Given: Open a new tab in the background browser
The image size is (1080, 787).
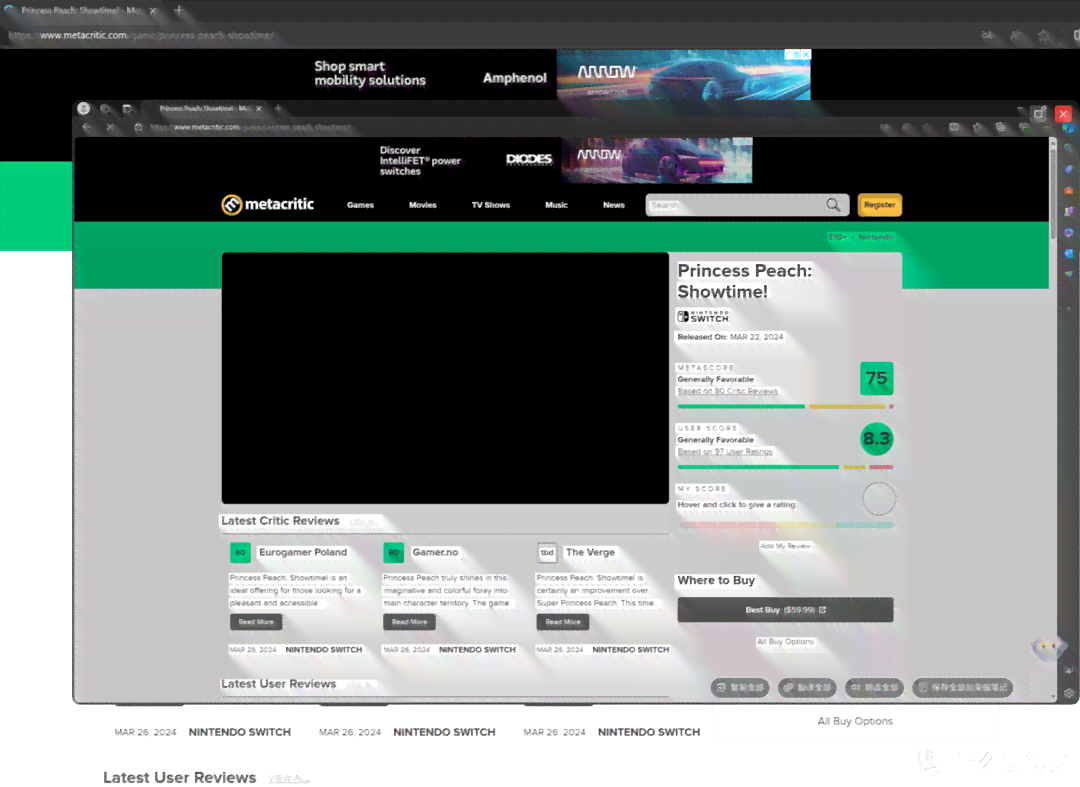Looking at the screenshot, I should pyautogui.click(x=178, y=10).
